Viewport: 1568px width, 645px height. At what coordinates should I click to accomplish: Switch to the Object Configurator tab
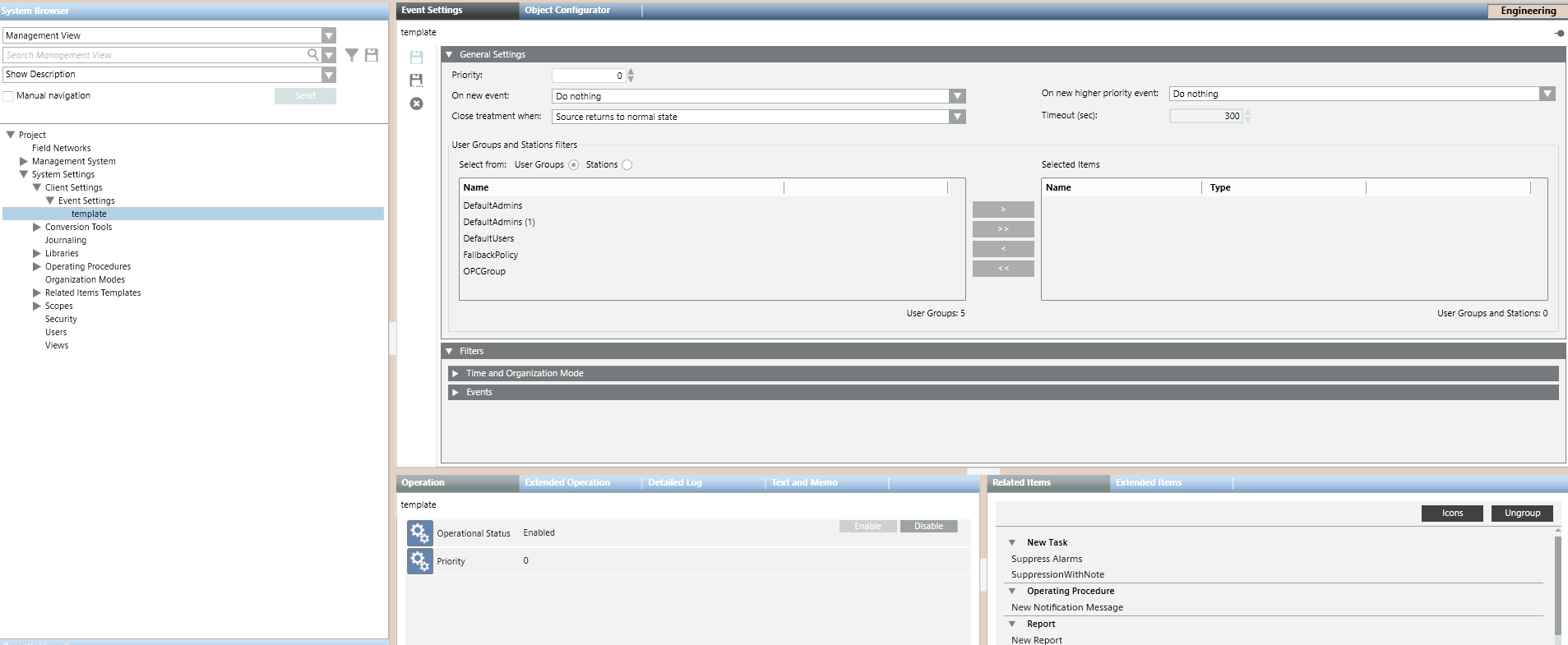click(567, 11)
